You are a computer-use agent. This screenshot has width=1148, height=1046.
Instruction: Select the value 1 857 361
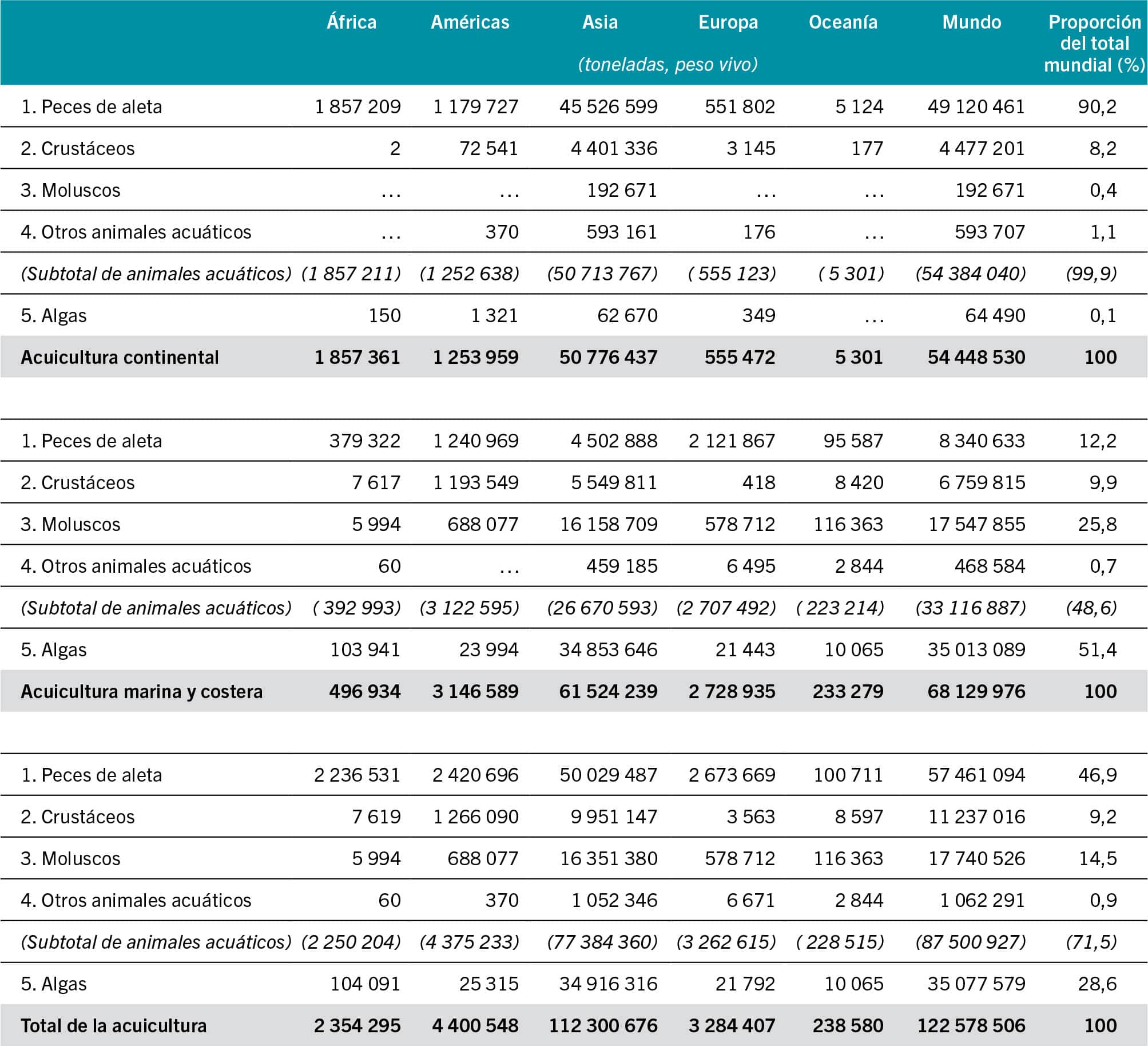(357, 357)
